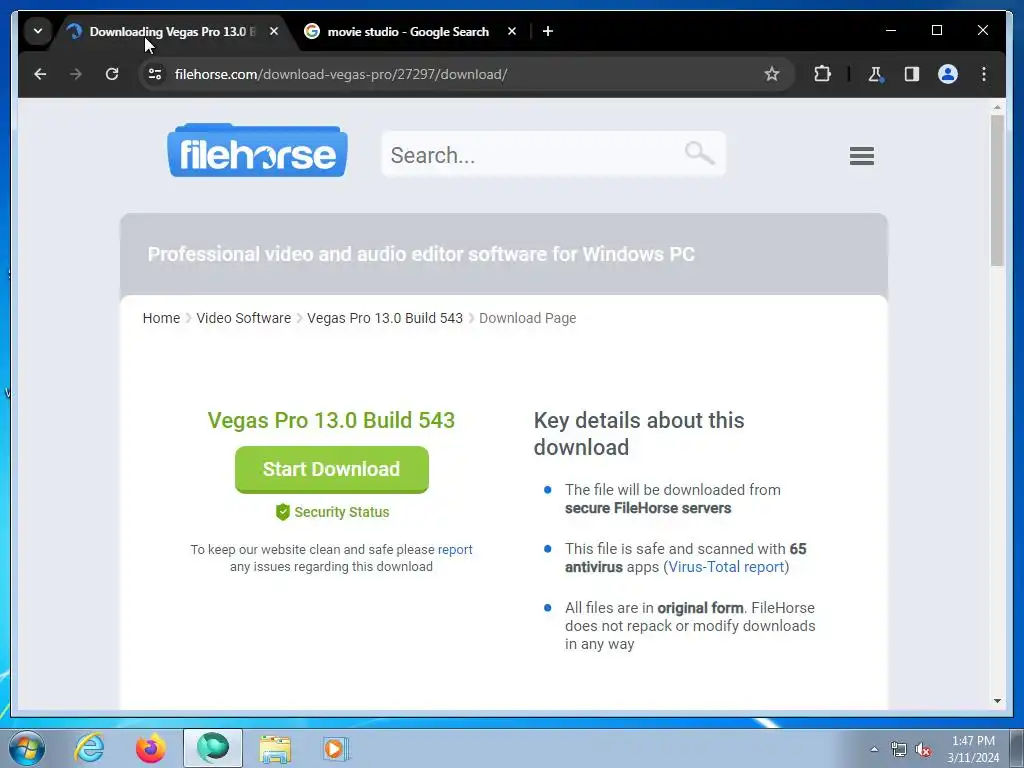
Task: Open the Chrome extensions puzzle icon
Action: pyautogui.click(x=822, y=74)
